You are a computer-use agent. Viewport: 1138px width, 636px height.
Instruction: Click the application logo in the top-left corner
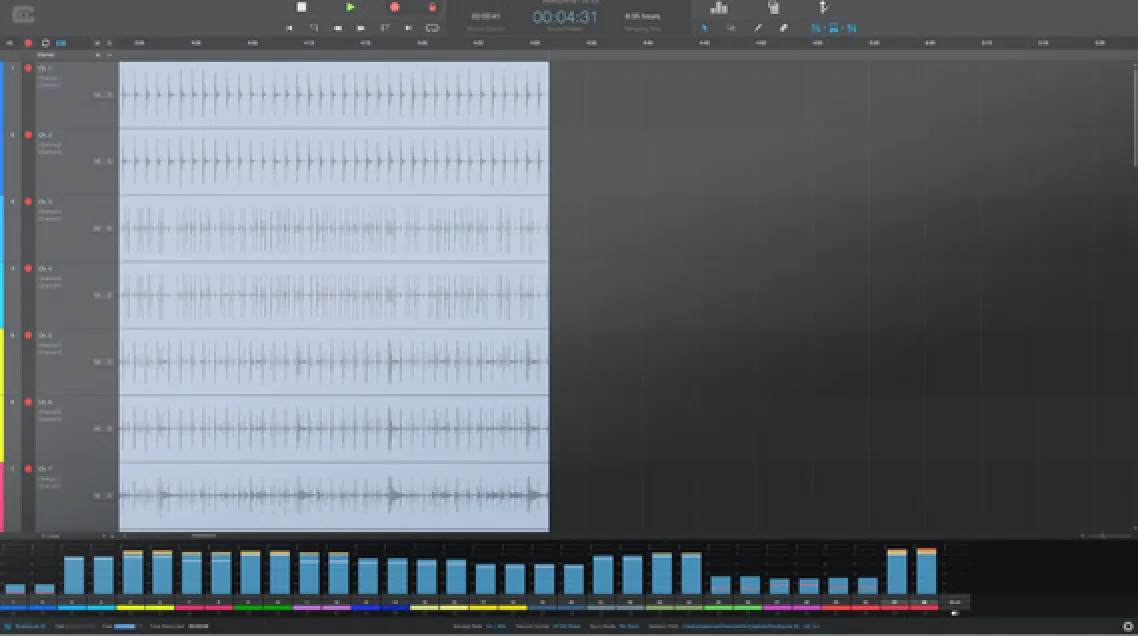coord(23,14)
